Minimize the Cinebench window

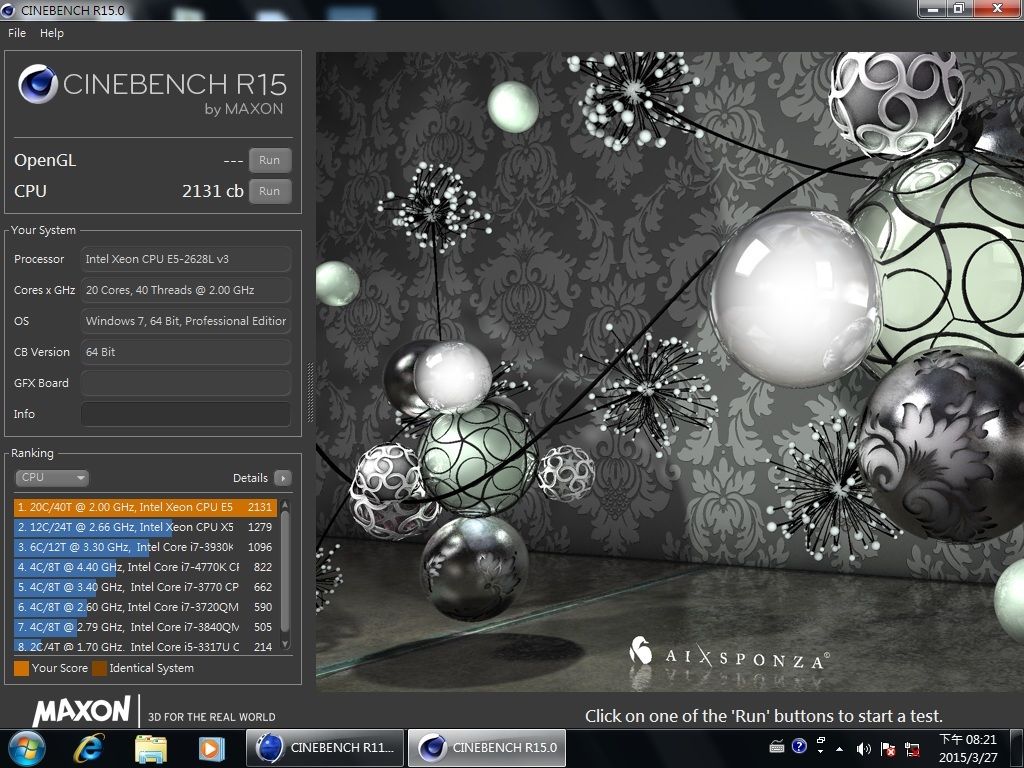[x=933, y=8]
